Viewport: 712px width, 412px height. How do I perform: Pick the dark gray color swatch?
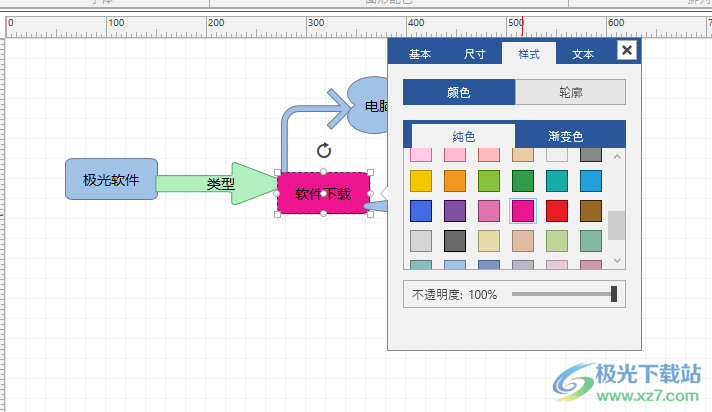(x=455, y=241)
